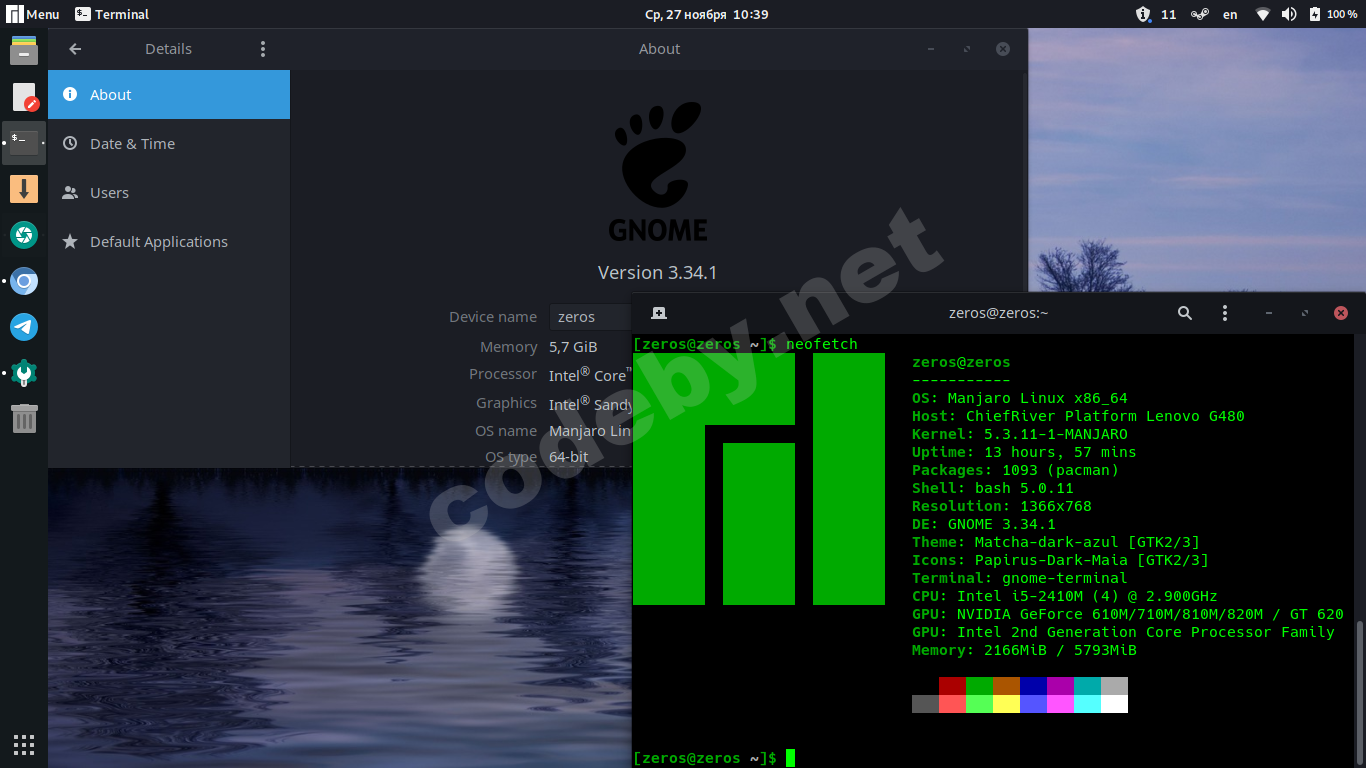Click the 'zeros@zeros' neofetch header text
The width and height of the screenshot is (1366, 768).
click(x=961, y=362)
